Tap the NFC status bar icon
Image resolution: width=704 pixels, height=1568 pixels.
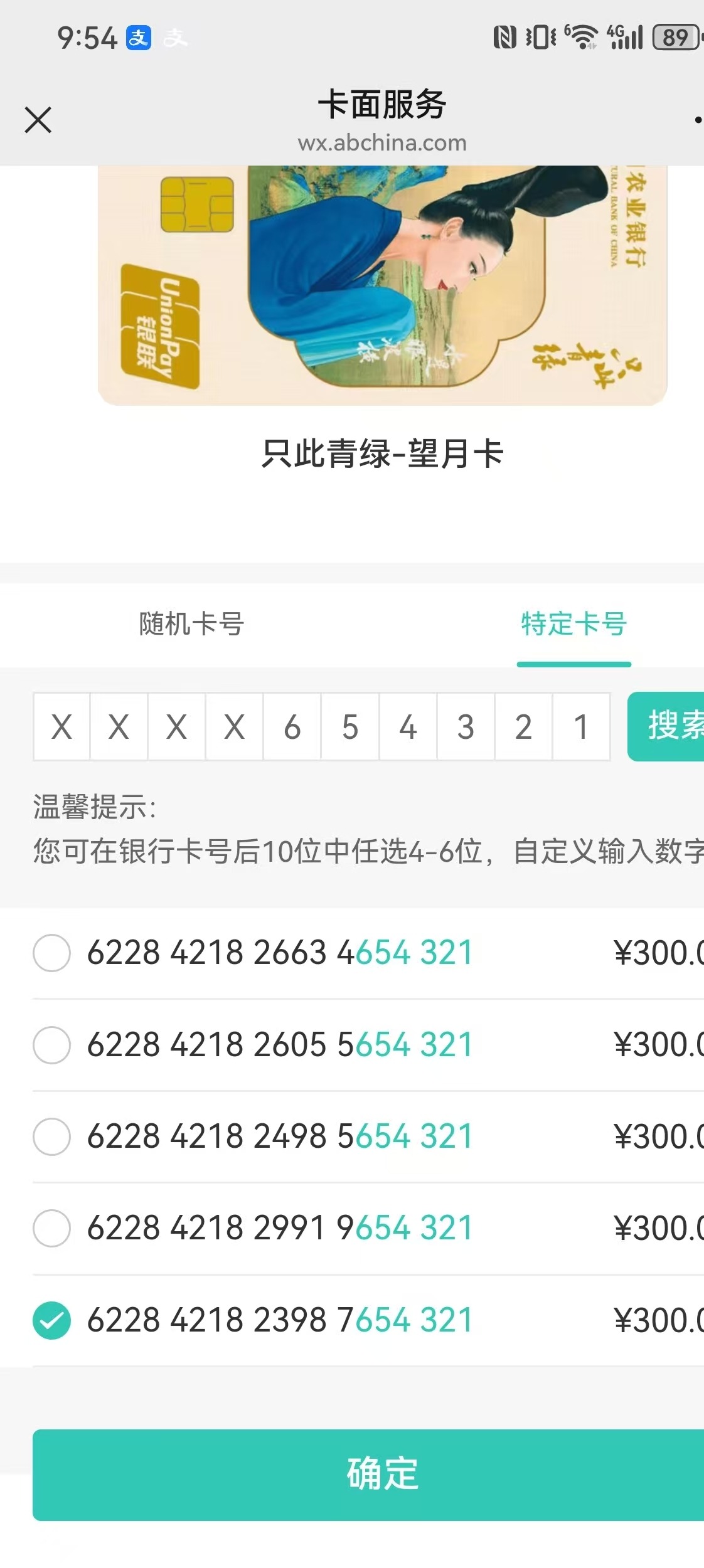504,37
